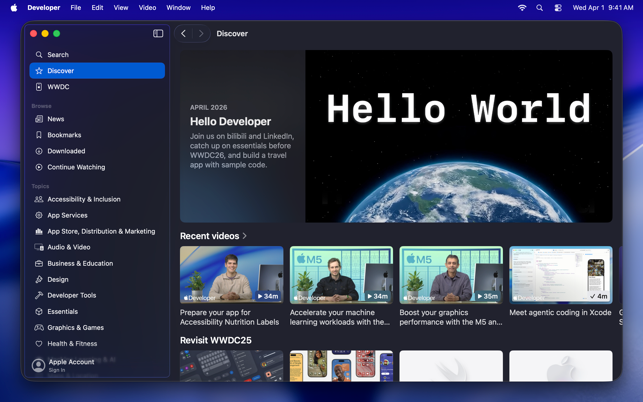The width and height of the screenshot is (643, 402).
Task: Click the Continue Watching play icon
Action: (39, 167)
